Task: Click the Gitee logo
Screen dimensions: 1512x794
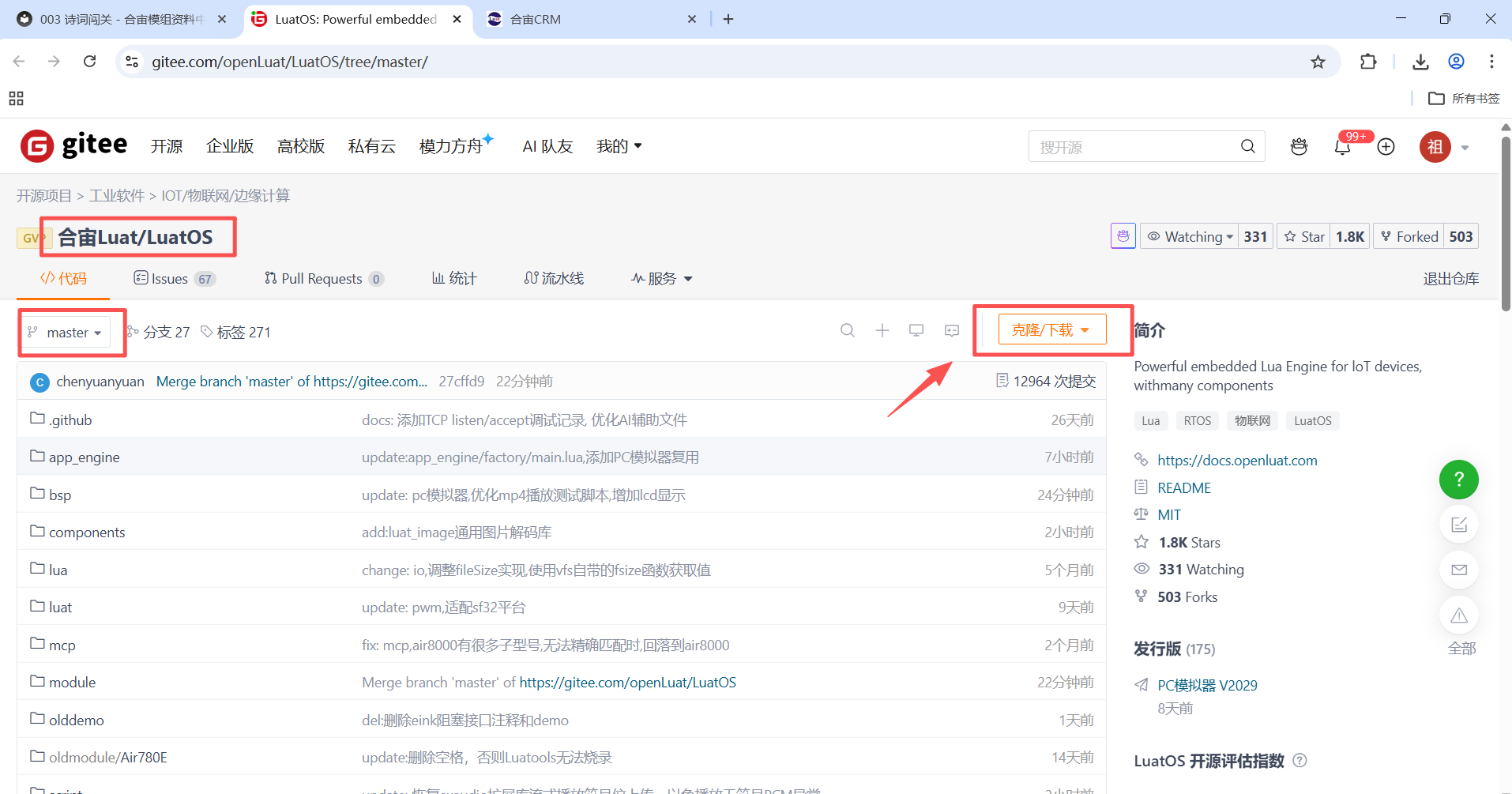Action: (73, 146)
